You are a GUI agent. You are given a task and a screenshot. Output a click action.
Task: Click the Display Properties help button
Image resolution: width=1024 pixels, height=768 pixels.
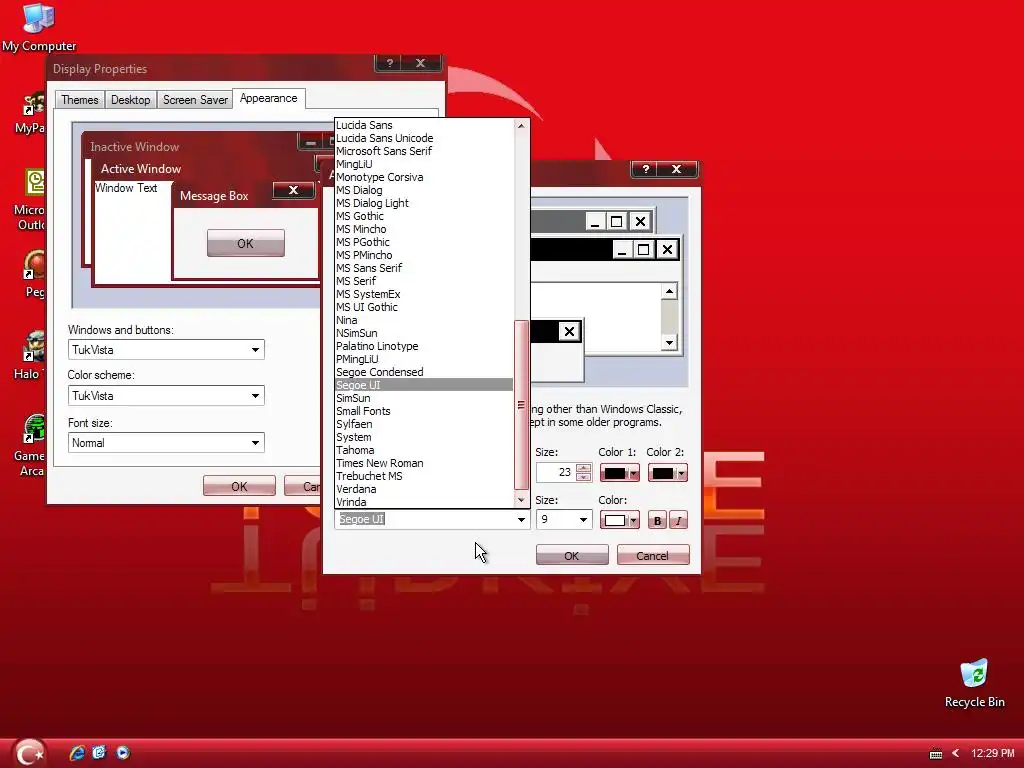(x=390, y=63)
